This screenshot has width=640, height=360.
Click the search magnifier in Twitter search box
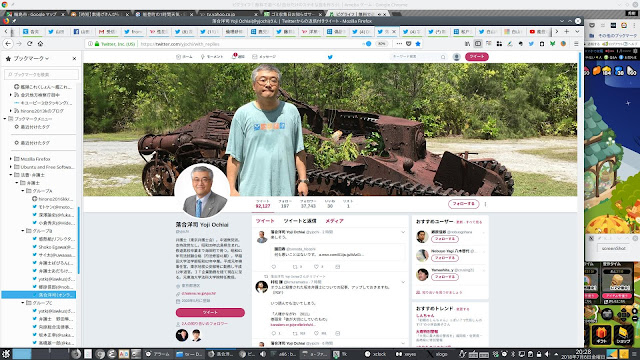point(443,57)
